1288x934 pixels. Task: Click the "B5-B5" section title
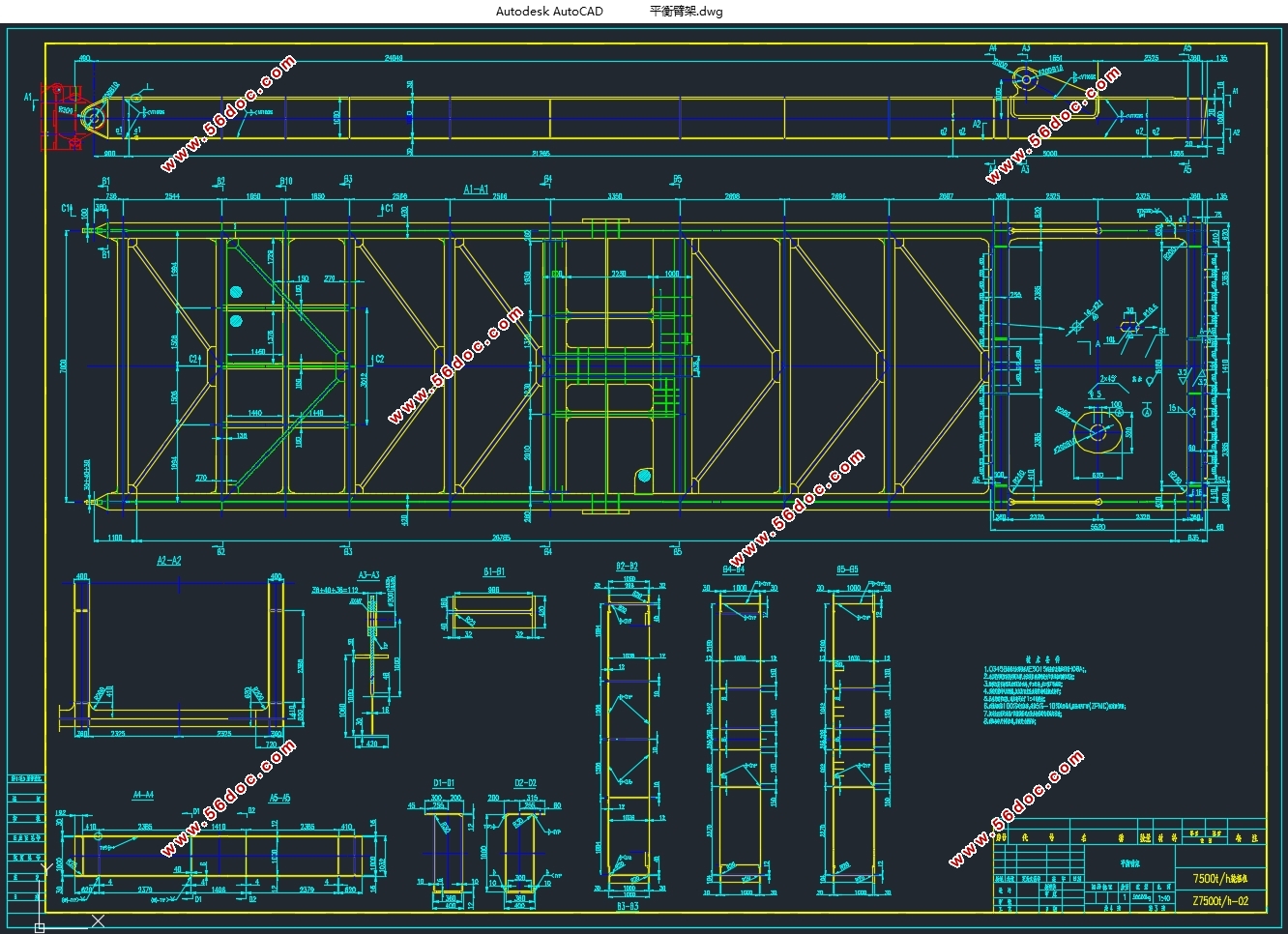847,570
